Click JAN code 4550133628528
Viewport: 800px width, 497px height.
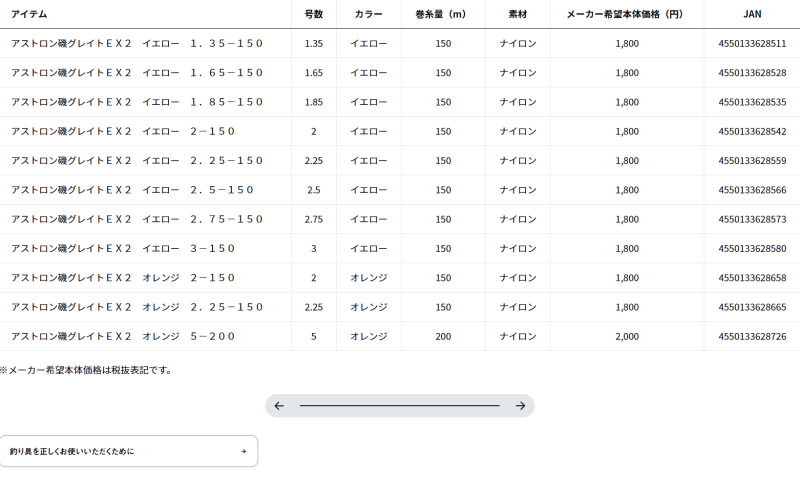click(752, 72)
